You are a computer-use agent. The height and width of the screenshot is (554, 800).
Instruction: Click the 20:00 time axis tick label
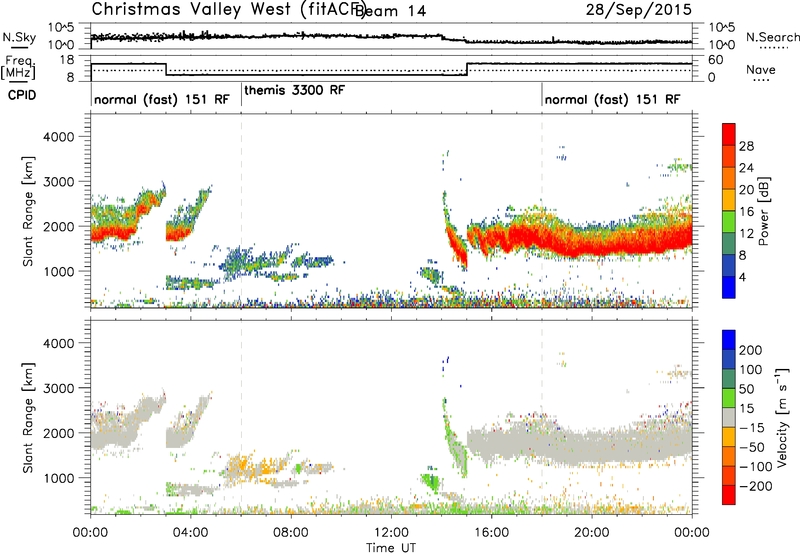[x=591, y=533]
